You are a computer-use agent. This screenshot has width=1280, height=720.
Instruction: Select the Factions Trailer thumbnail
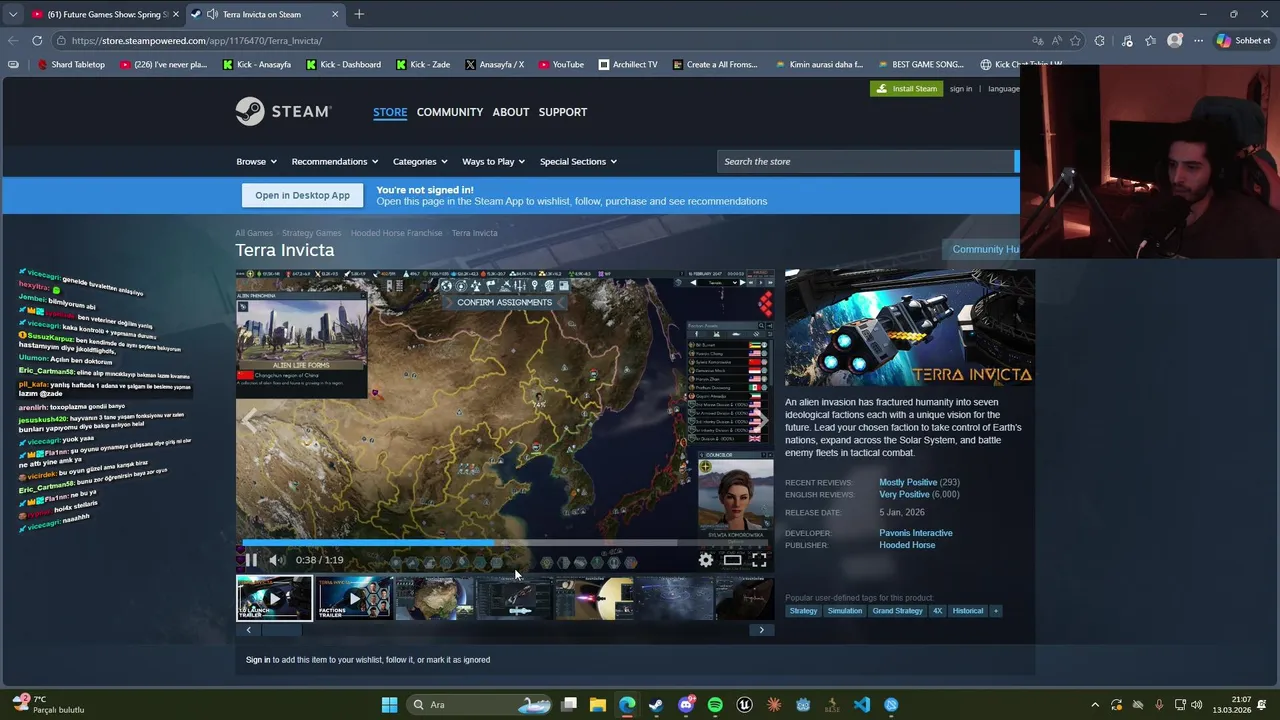tap(354, 598)
